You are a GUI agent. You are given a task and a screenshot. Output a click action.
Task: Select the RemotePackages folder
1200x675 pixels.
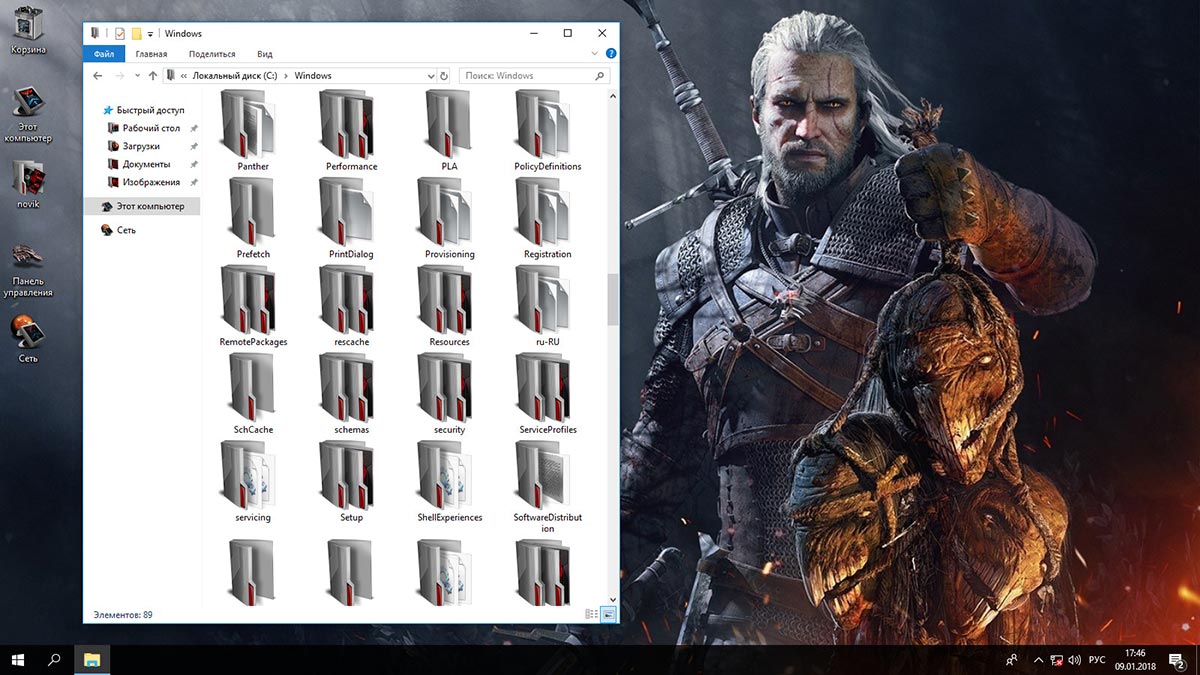point(253,306)
